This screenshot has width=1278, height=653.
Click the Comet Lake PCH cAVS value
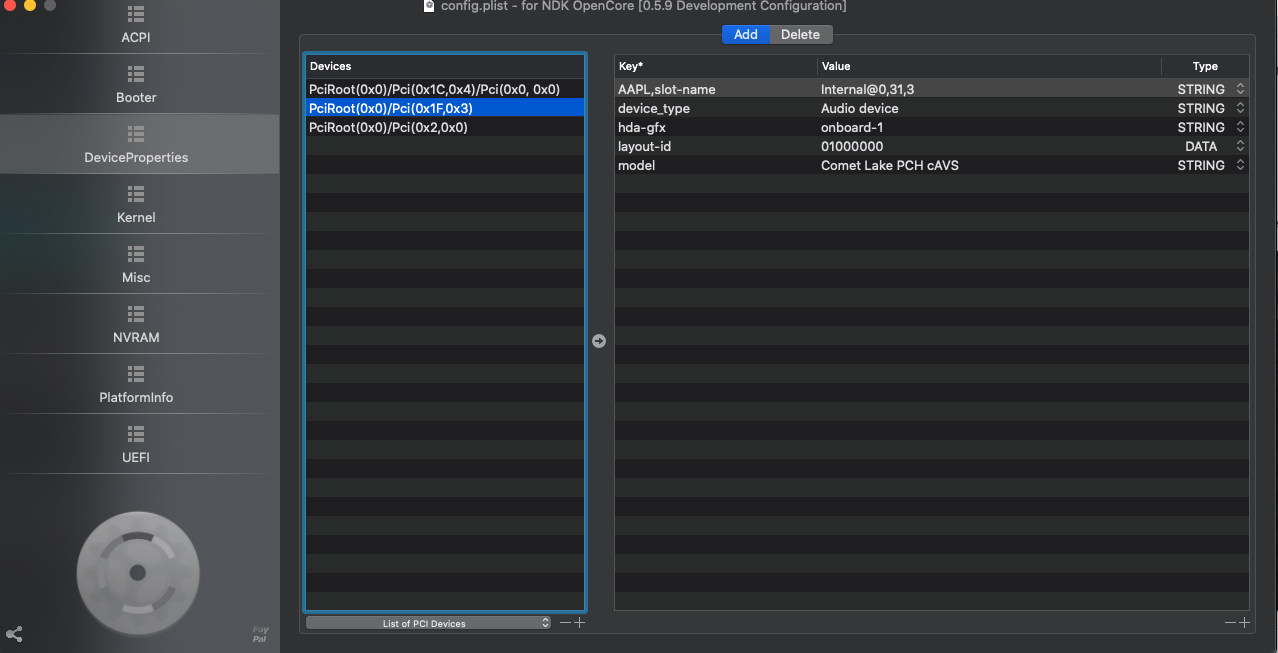889,165
